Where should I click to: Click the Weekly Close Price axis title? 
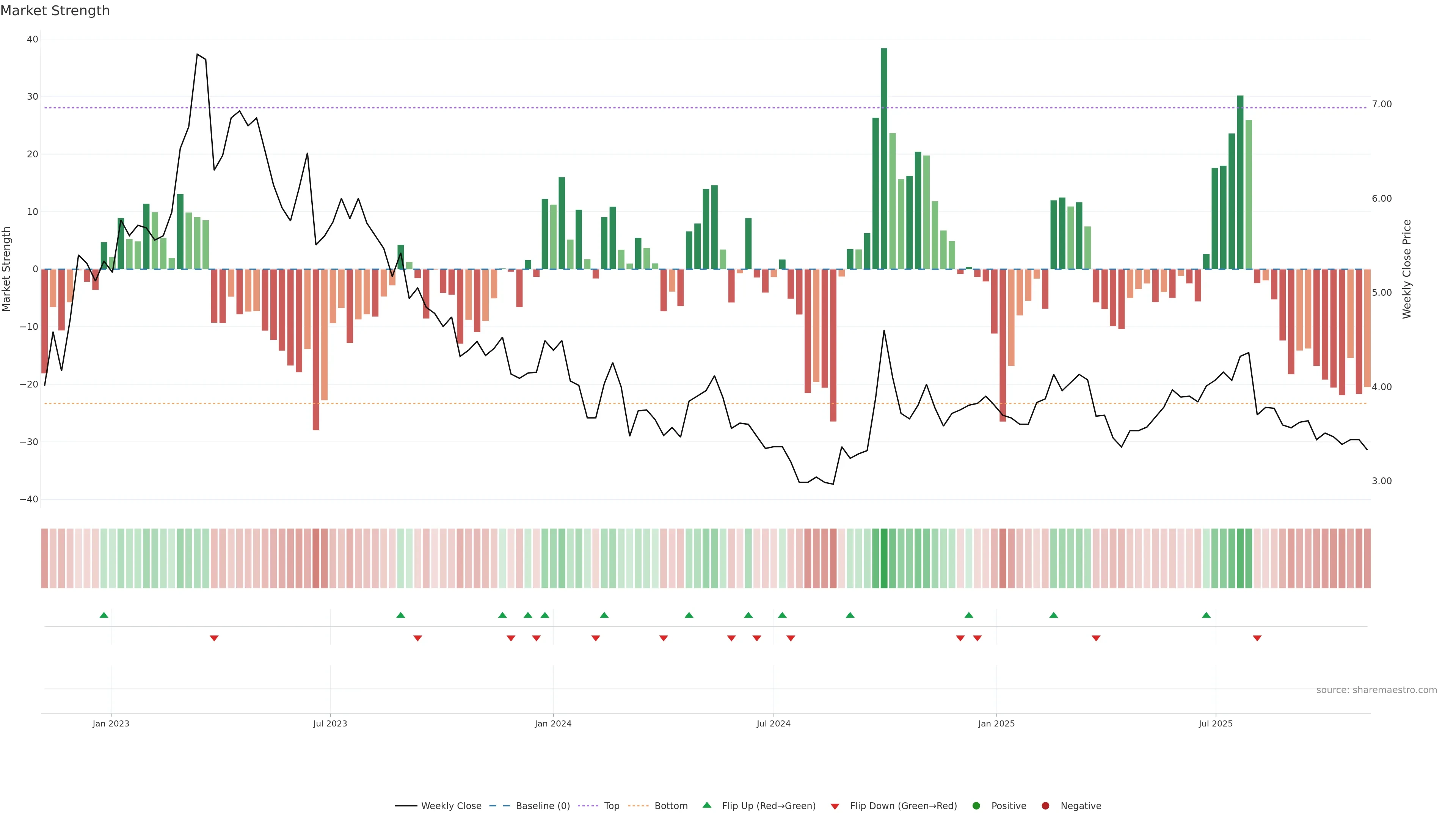coord(1407,269)
